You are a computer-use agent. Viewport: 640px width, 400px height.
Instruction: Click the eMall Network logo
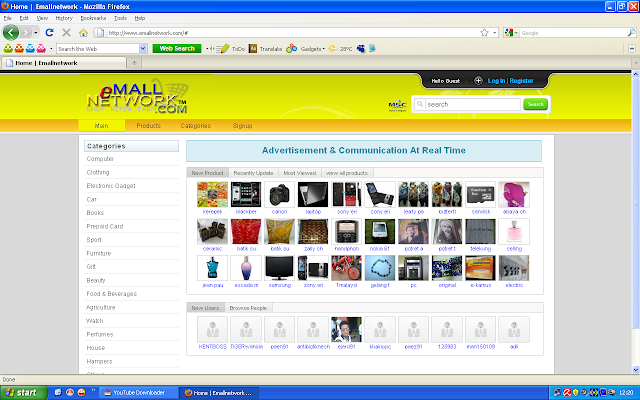click(x=137, y=98)
